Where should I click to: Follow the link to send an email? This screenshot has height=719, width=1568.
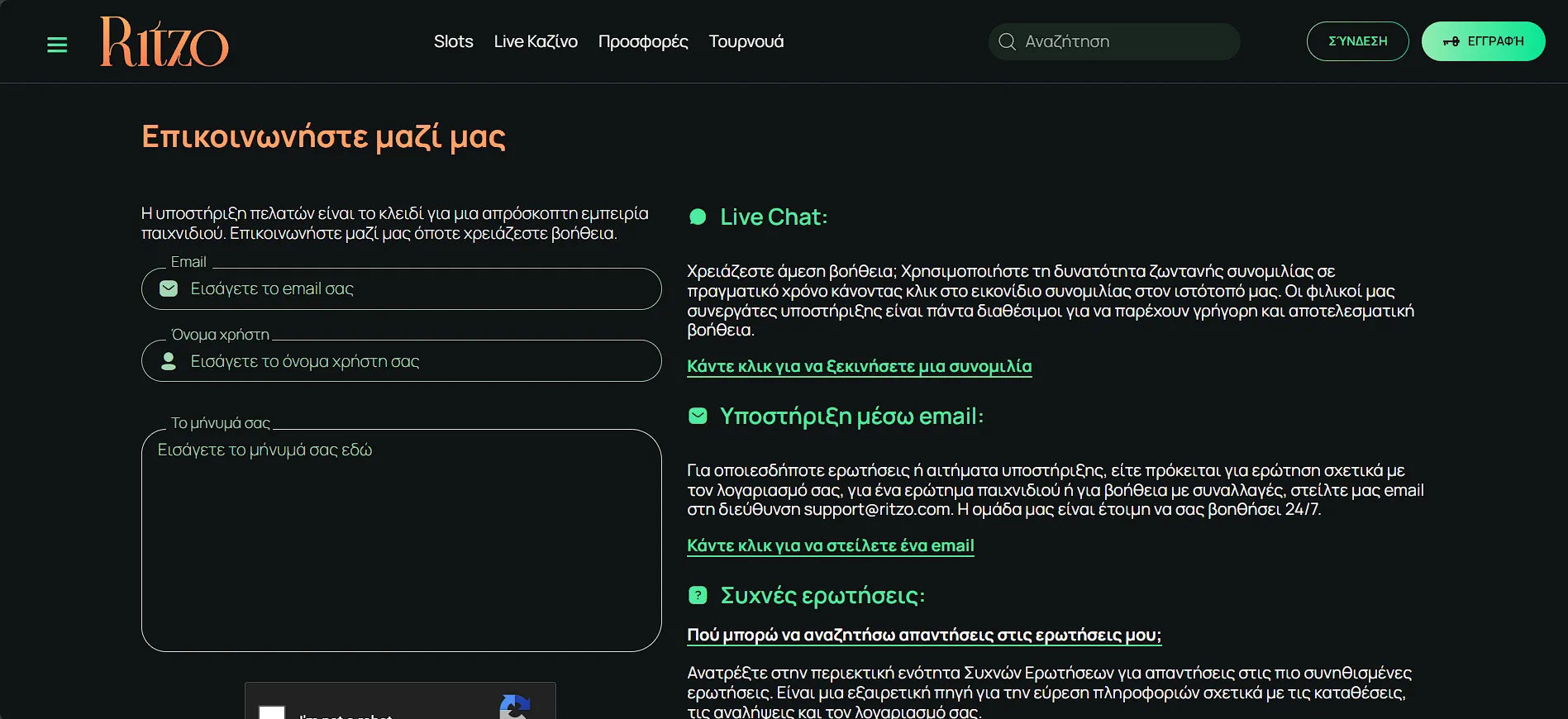click(x=830, y=545)
